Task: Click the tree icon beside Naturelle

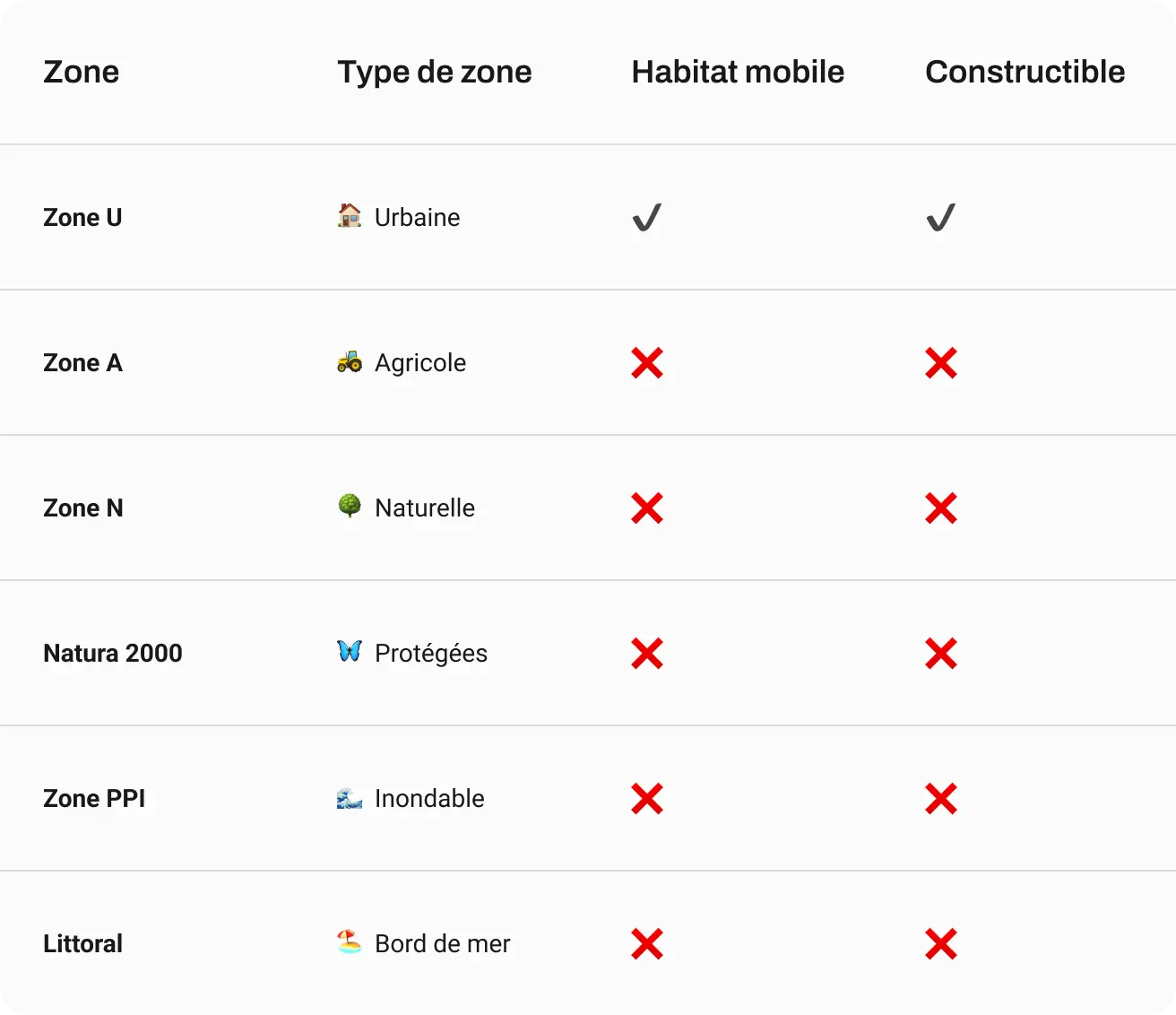Action: pos(350,507)
